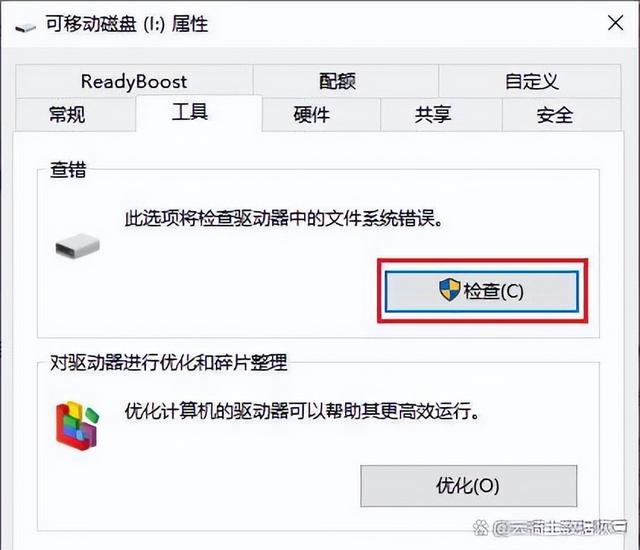Click the gray drive icon under 查错
The image size is (640, 550).
[78, 245]
